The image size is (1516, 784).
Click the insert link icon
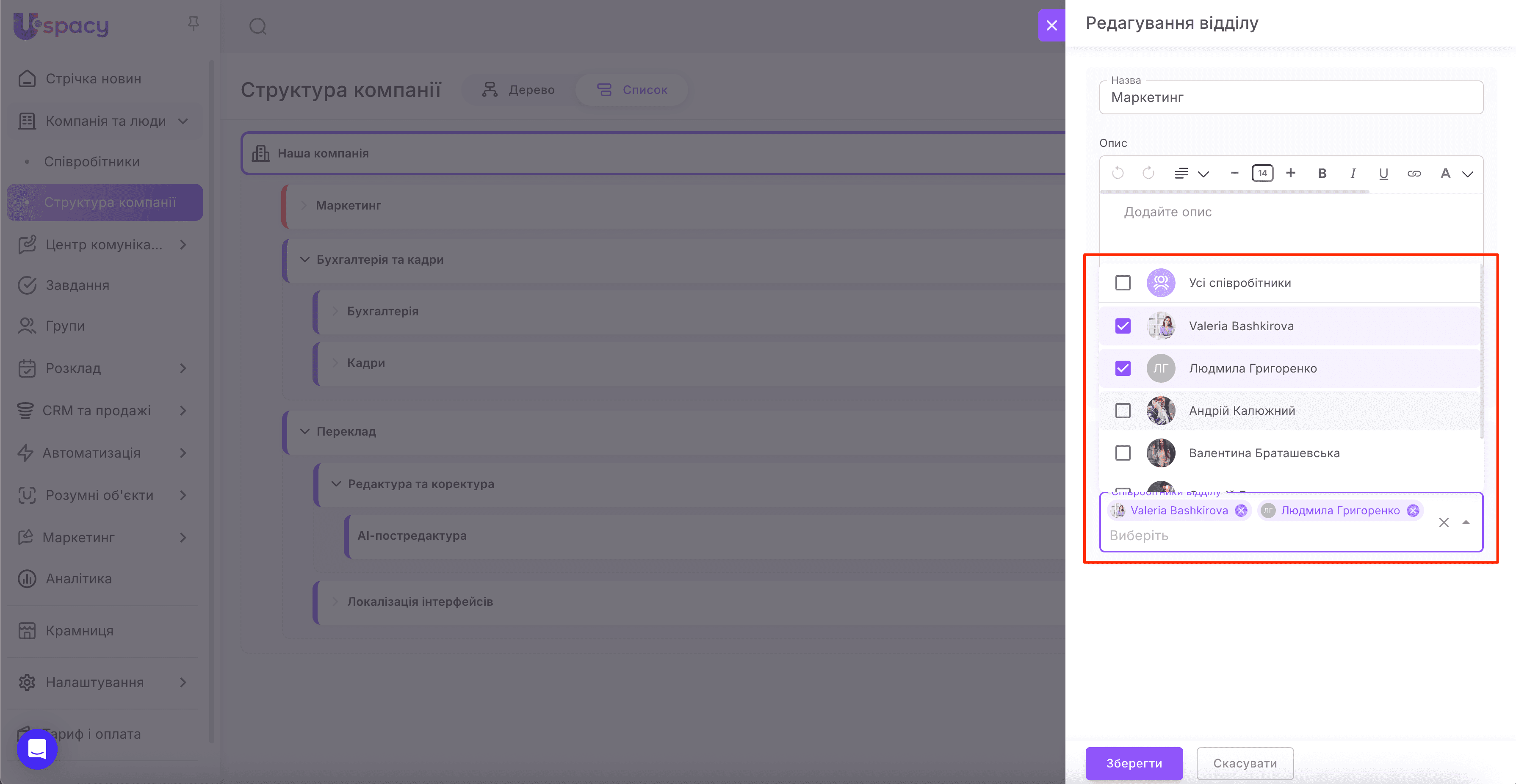(x=1414, y=174)
